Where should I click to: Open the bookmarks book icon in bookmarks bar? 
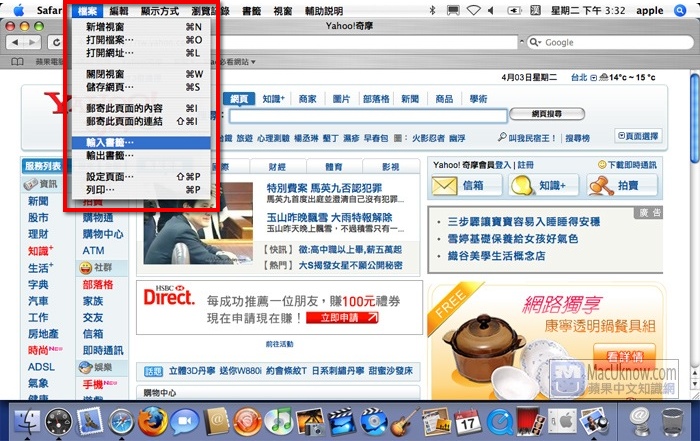(17, 62)
